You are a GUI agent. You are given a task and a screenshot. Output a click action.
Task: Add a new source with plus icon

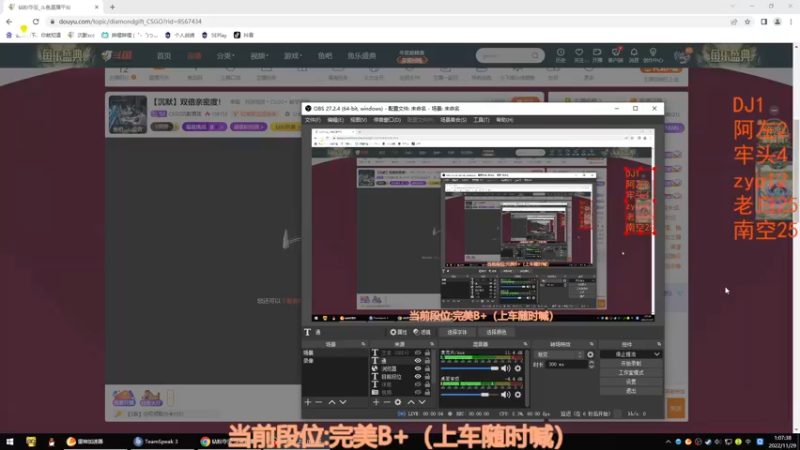tap(376, 402)
